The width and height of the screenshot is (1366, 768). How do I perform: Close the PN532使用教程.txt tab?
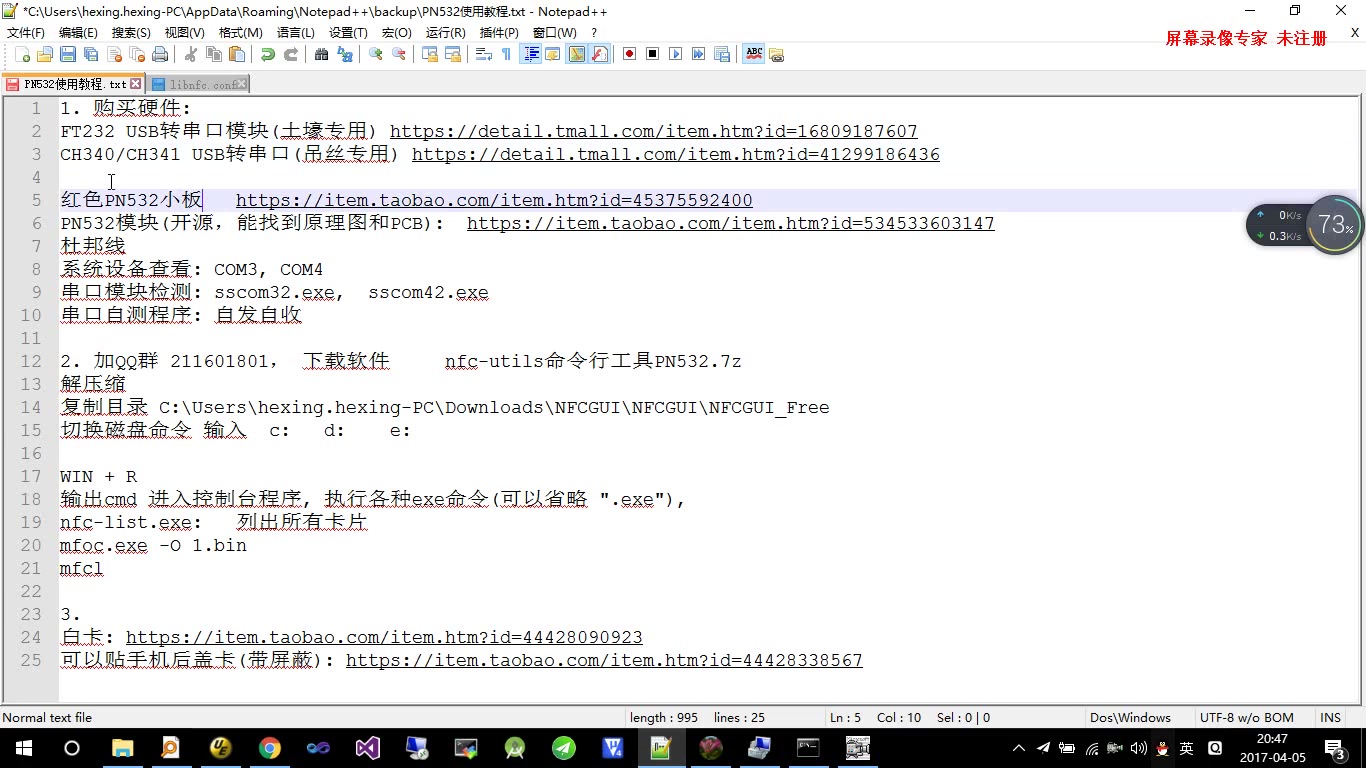(x=136, y=84)
